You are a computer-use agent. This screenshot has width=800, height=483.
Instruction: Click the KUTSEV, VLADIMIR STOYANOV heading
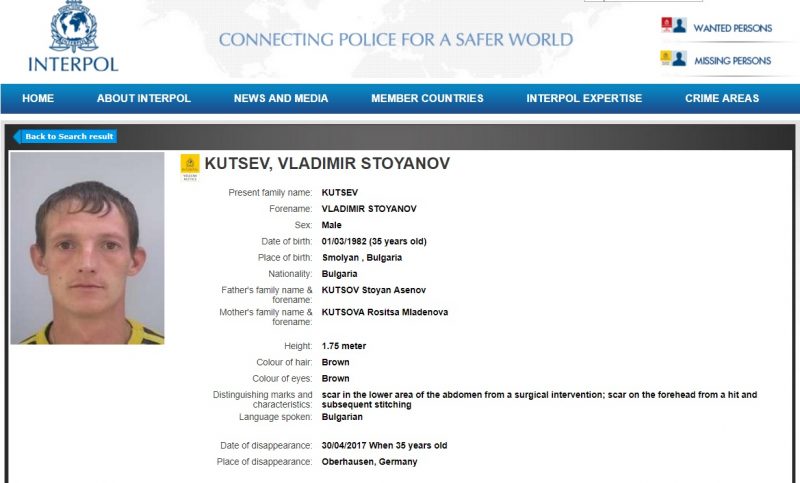(x=327, y=163)
